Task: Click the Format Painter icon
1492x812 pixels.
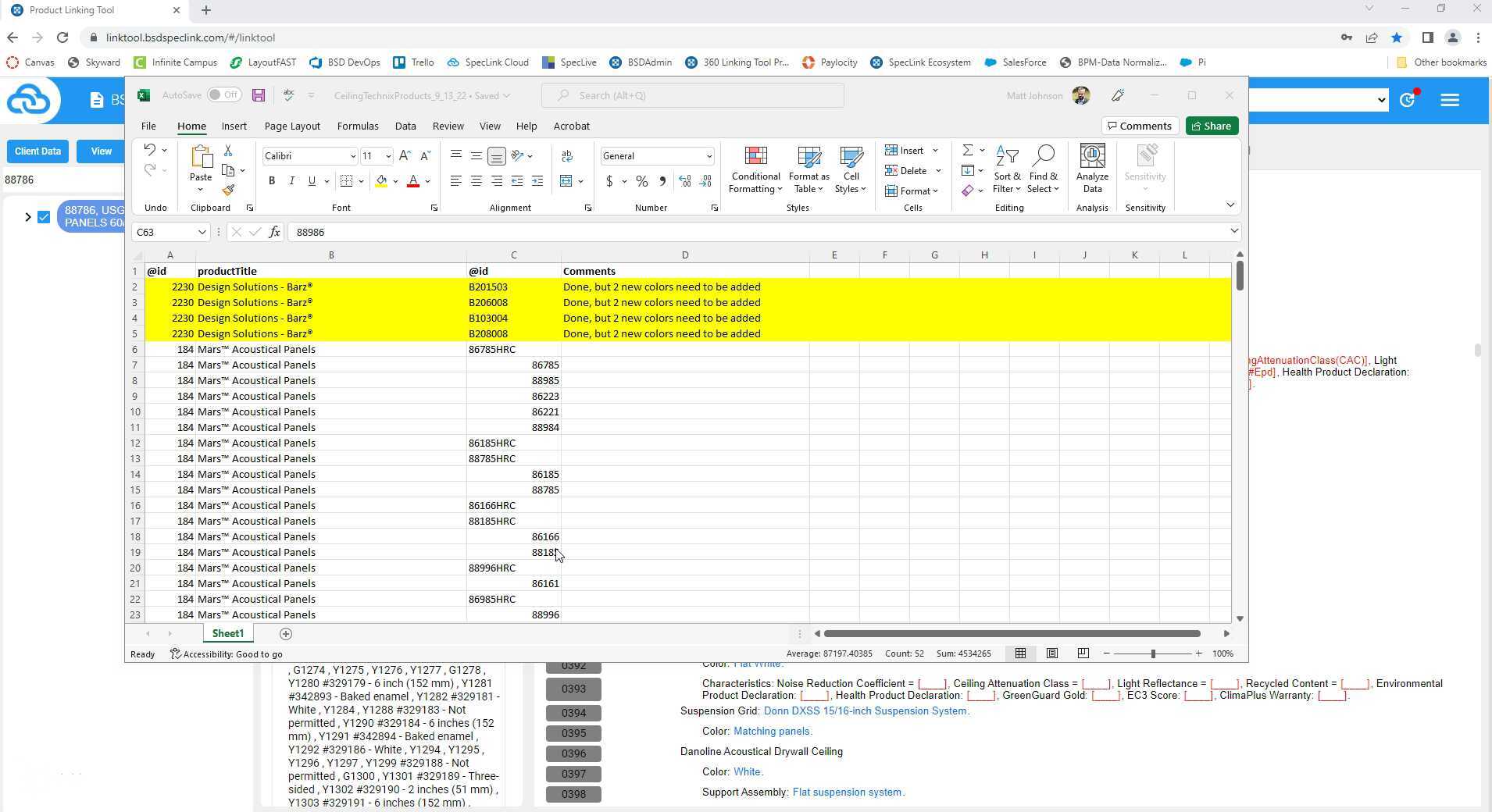Action: [228, 191]
